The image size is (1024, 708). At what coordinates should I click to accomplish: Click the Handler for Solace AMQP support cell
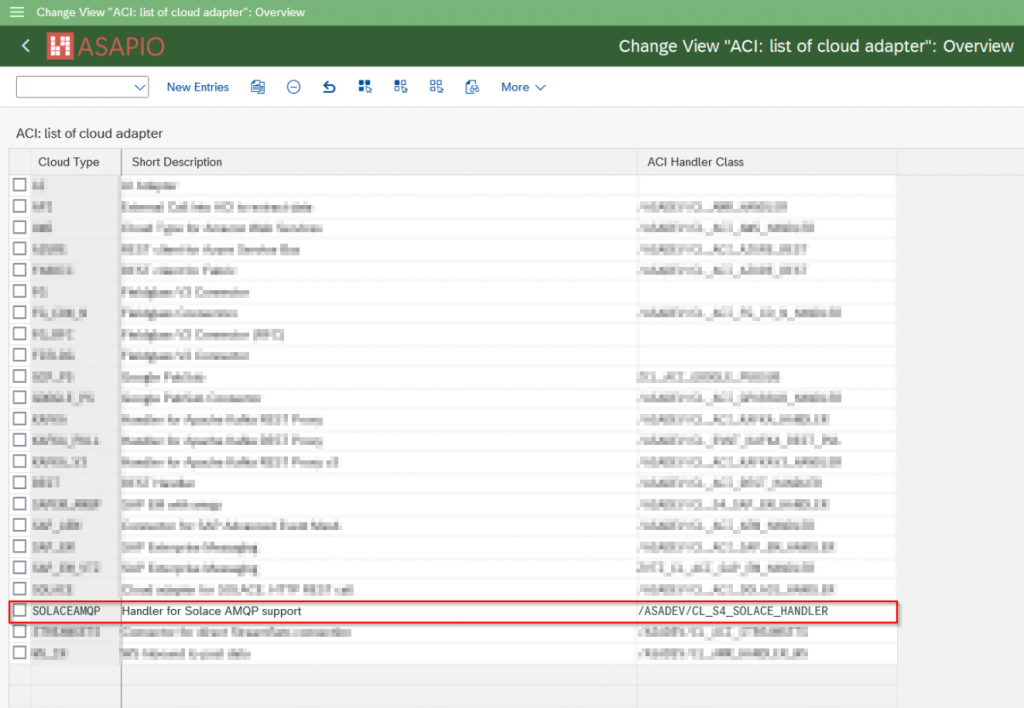pos(211,611)
